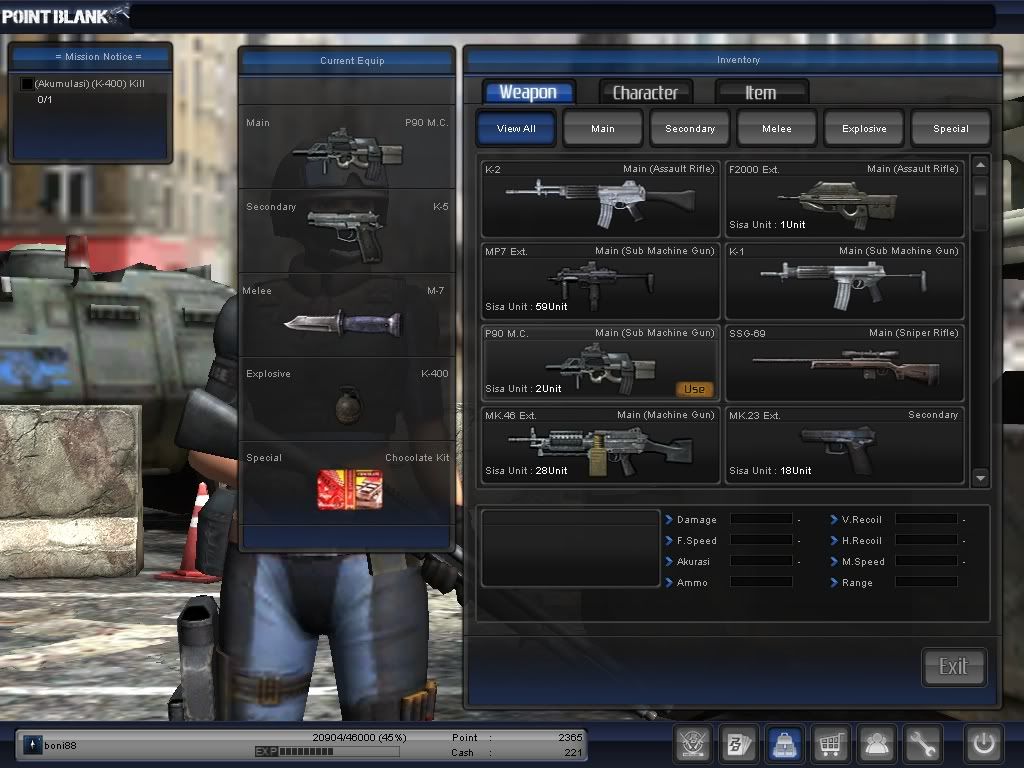Screen dimensions: 1024x768
Task: Click the inventory scrollbar up arrow
Action: click(x=980, y=166)
